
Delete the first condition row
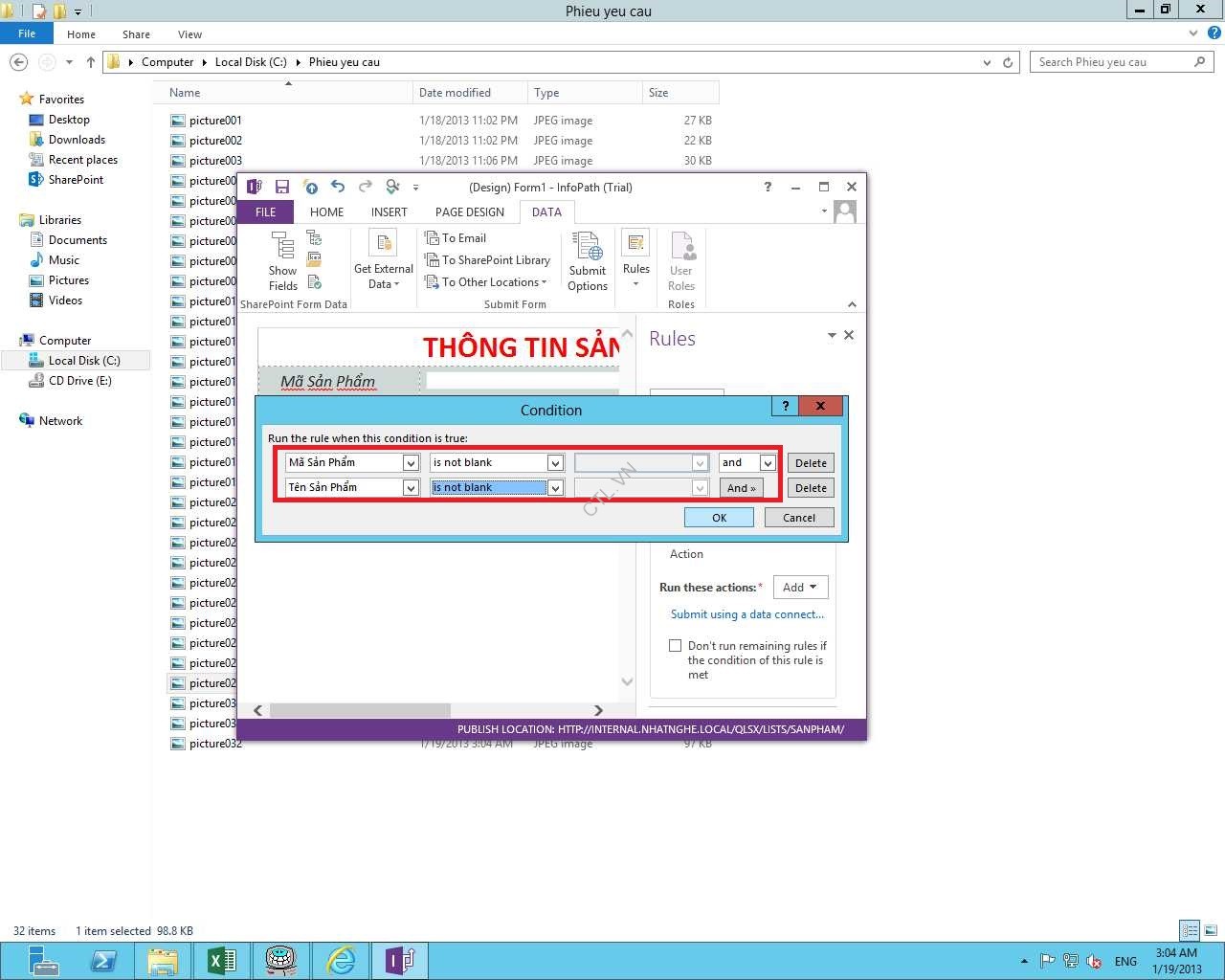[x=811, y=463]
